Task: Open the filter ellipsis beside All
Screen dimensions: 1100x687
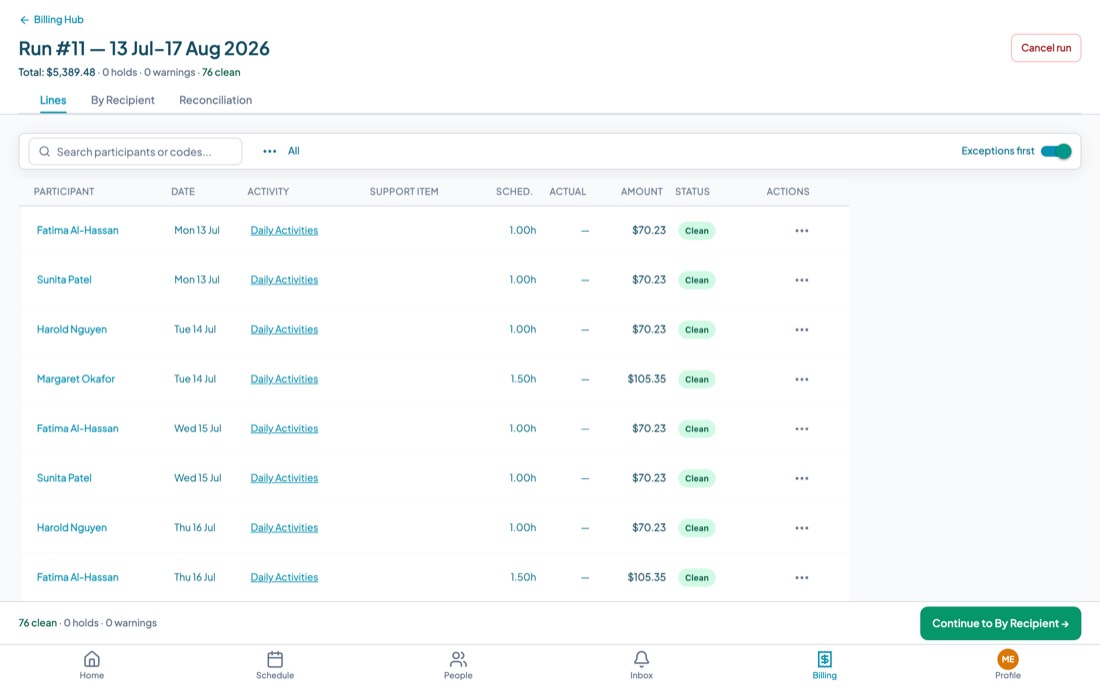Action: (x=269, y=151)
